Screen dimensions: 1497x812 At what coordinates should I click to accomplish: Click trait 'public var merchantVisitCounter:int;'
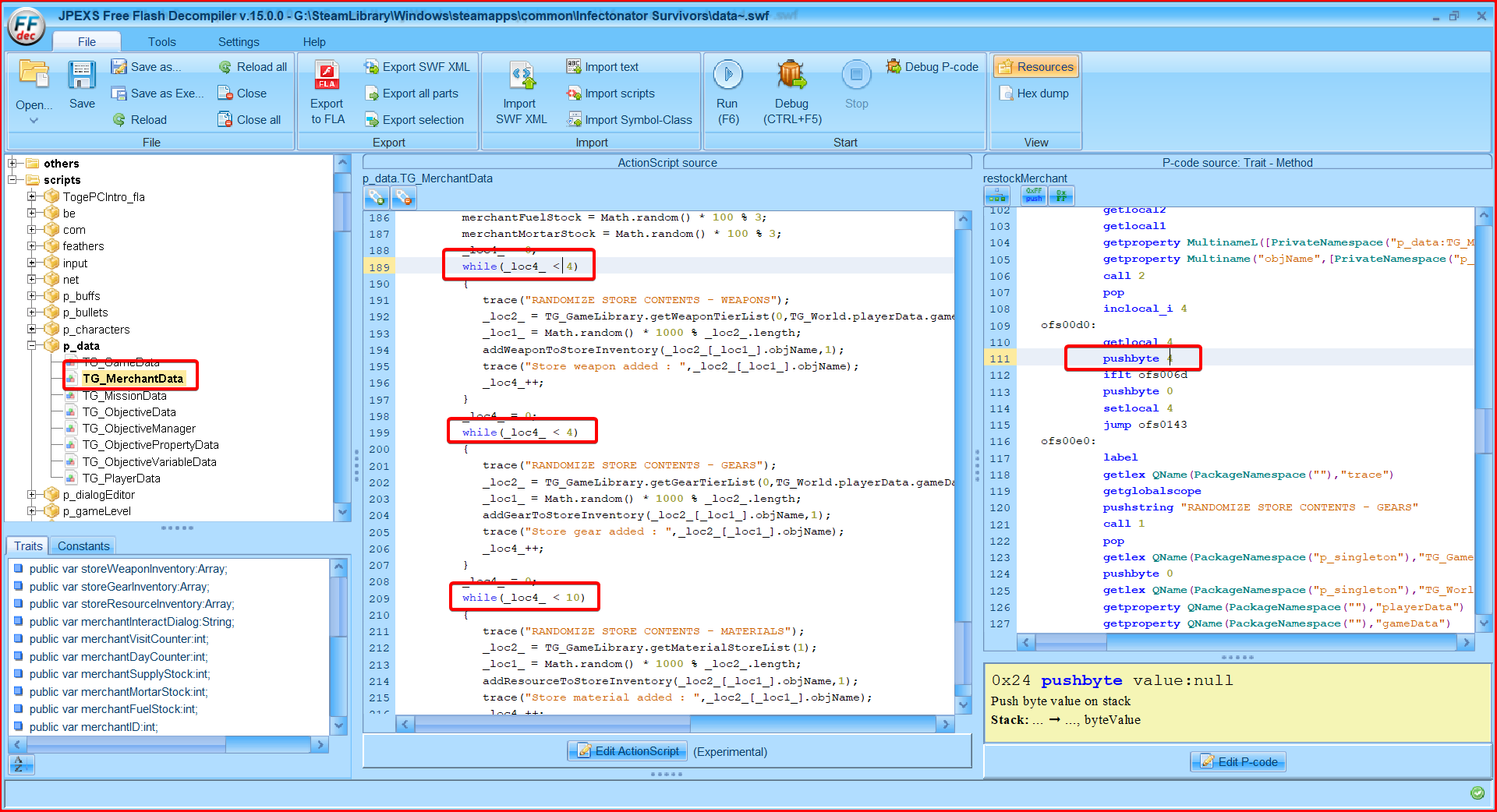coord(119,639)
